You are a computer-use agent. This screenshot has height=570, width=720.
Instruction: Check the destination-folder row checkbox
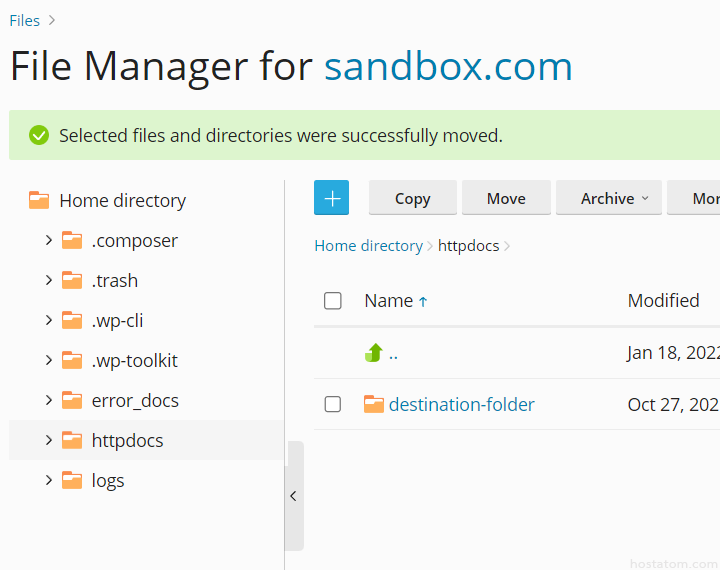coord(333,405)
